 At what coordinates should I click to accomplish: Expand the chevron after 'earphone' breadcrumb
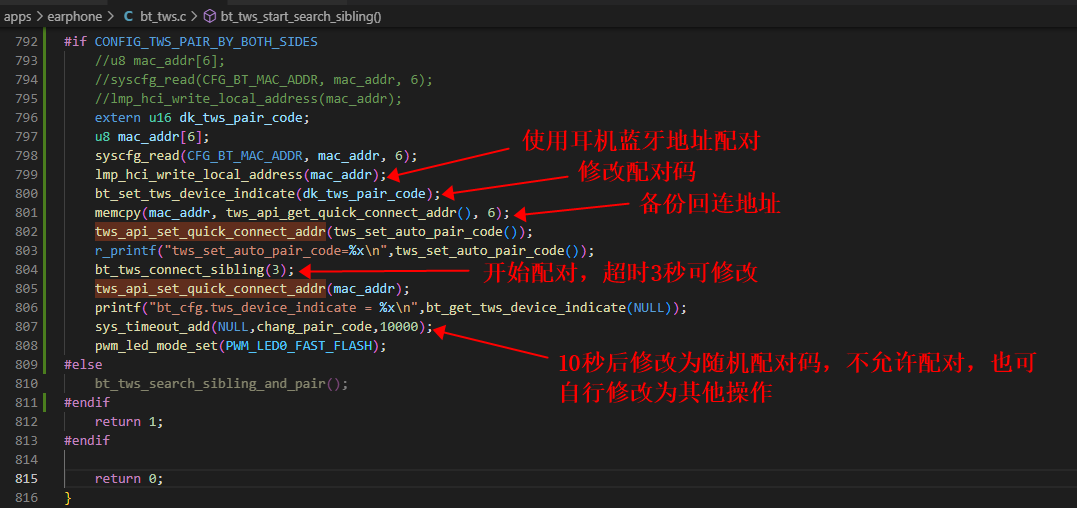click(111, 16)
